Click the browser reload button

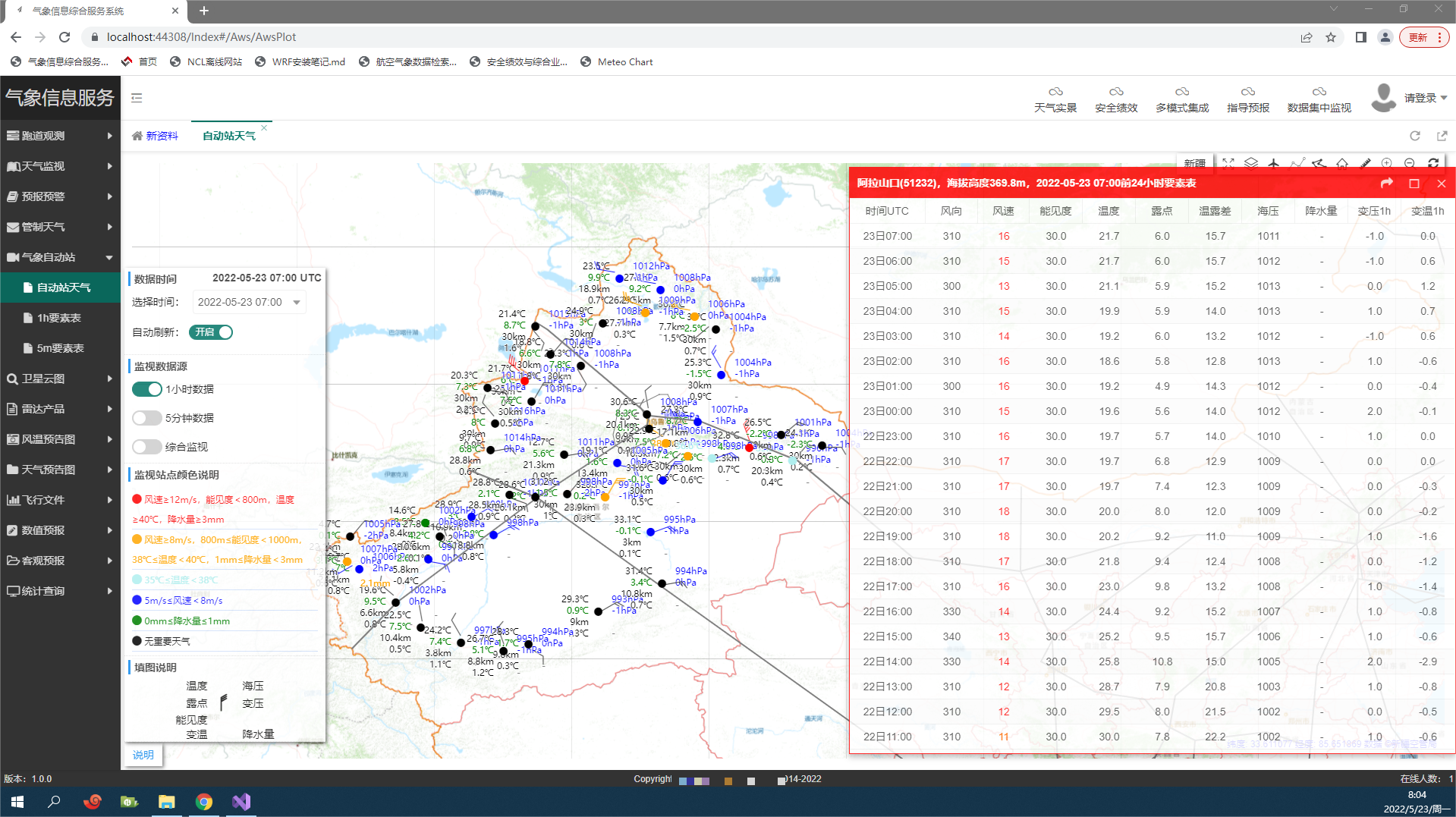tap(64, 36)
